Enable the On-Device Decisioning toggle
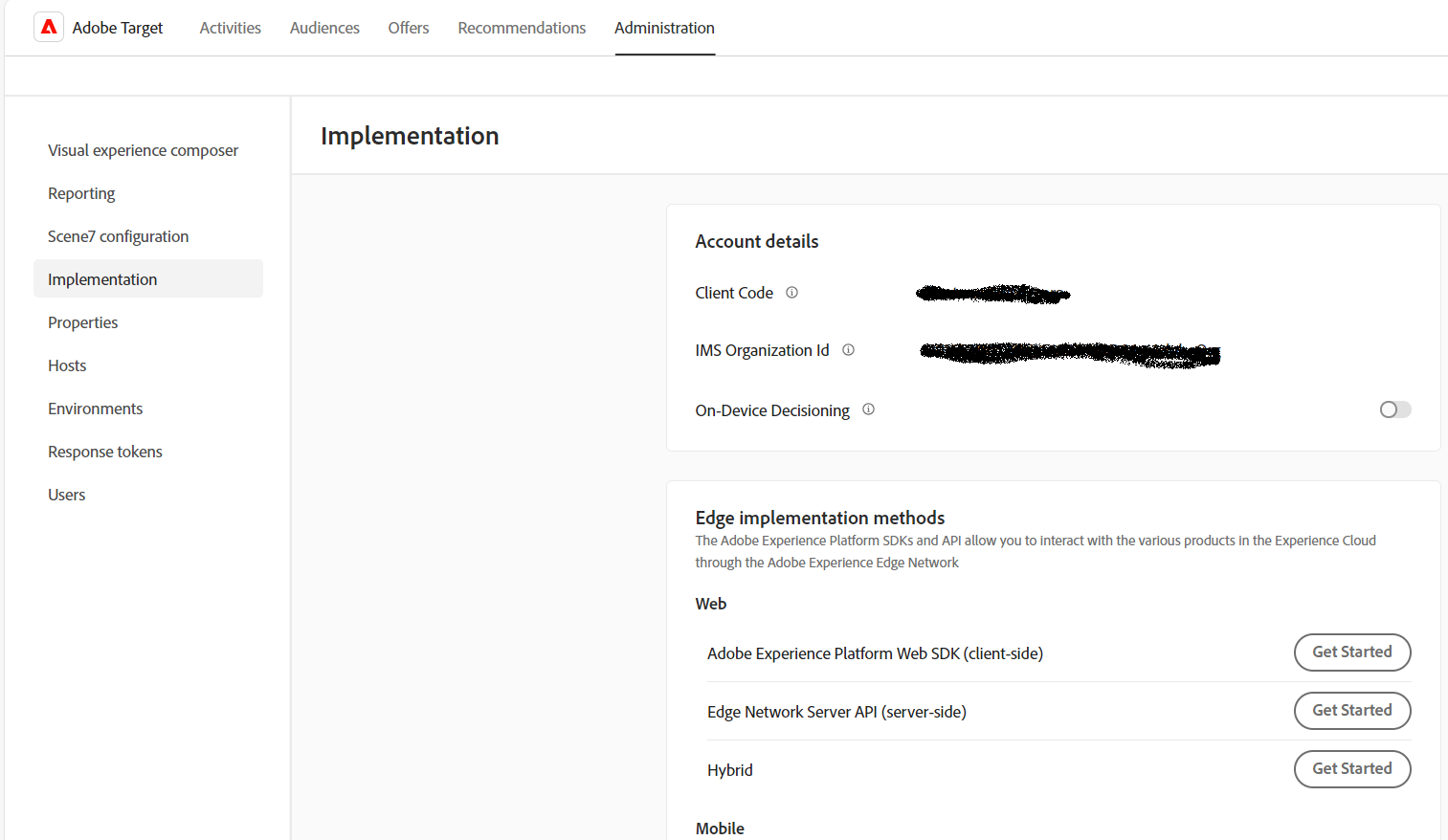 click(1395, 409)
